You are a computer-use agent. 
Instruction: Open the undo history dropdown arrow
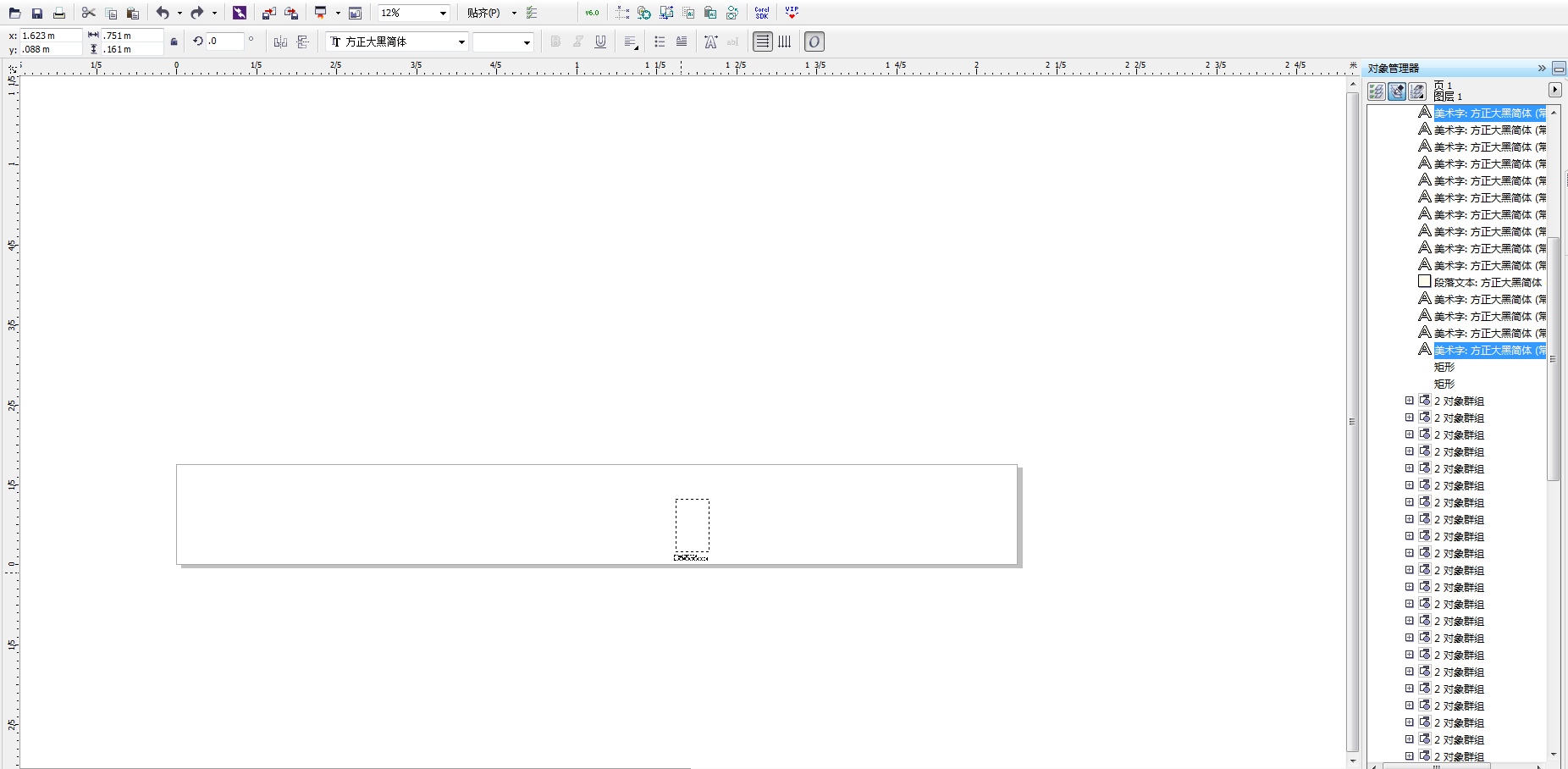(x=179, y=13)
